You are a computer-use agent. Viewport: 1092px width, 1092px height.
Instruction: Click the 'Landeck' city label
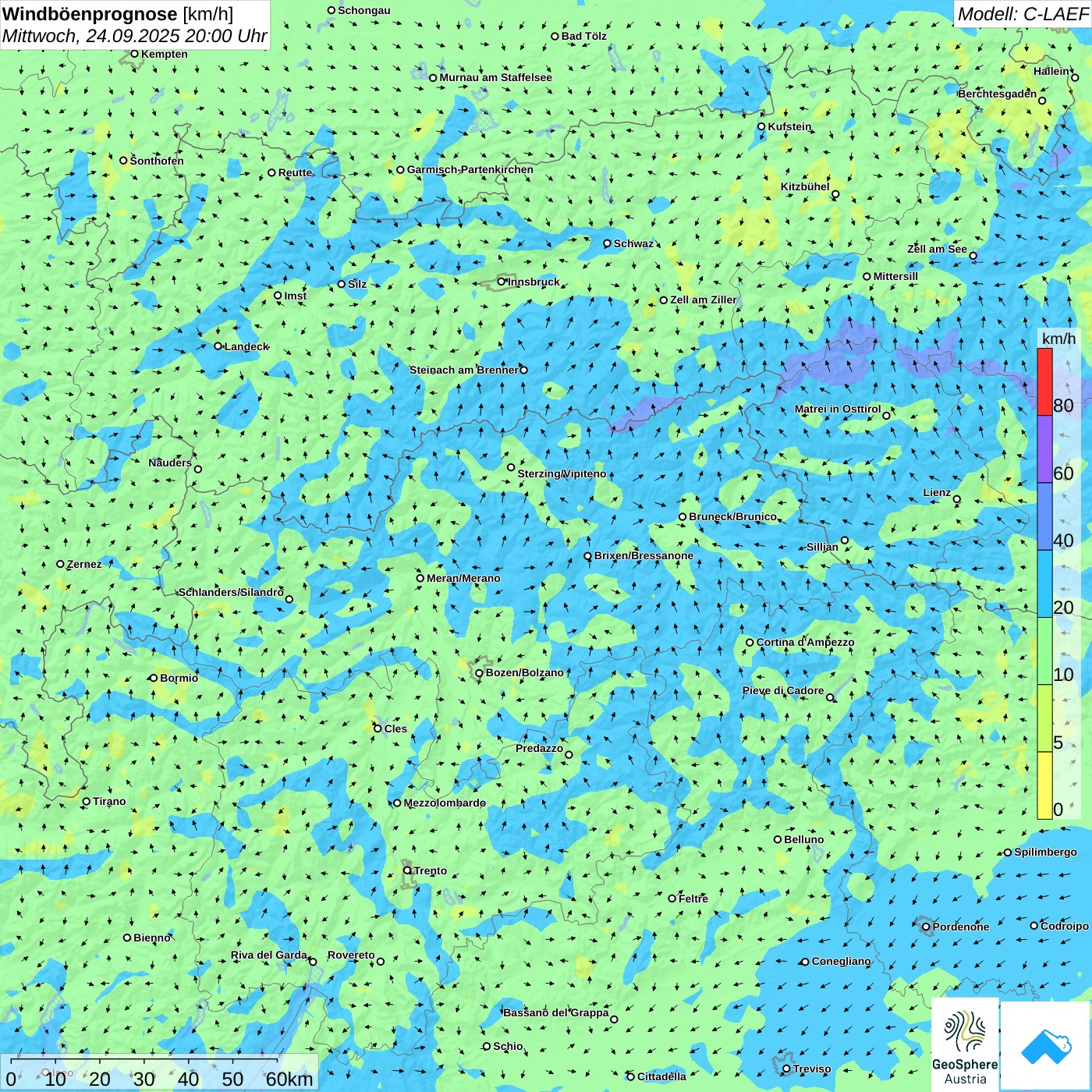(x=246, y=346)
